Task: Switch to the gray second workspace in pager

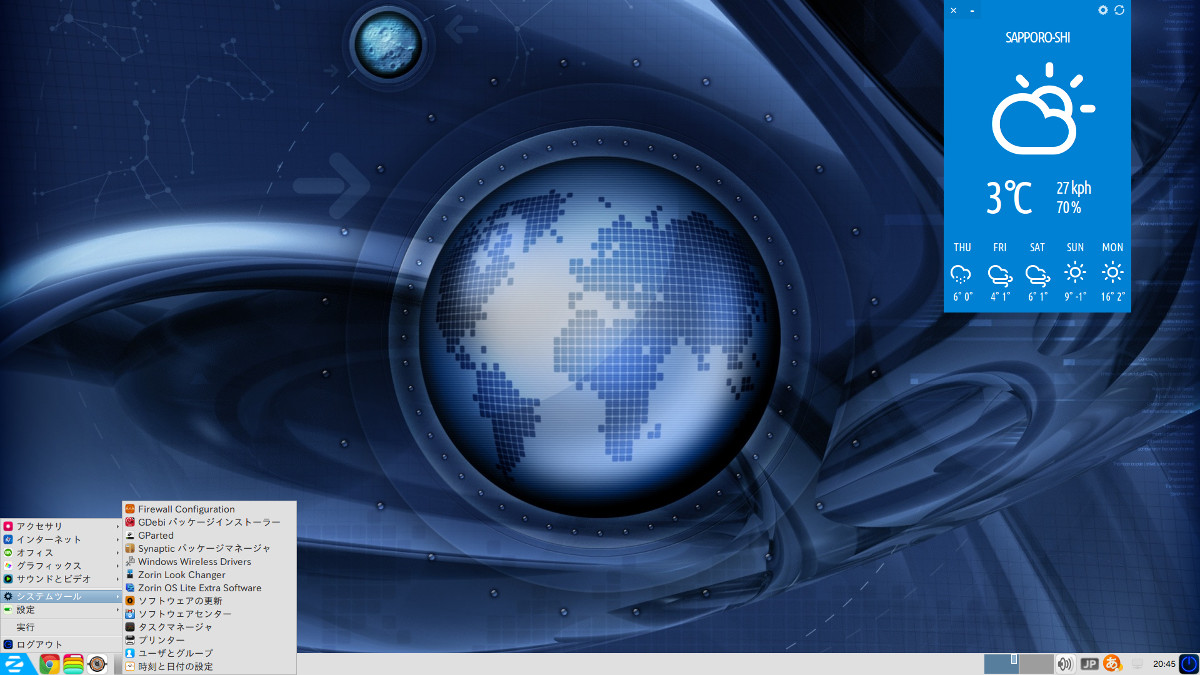Action: (x=1036, y=664)
